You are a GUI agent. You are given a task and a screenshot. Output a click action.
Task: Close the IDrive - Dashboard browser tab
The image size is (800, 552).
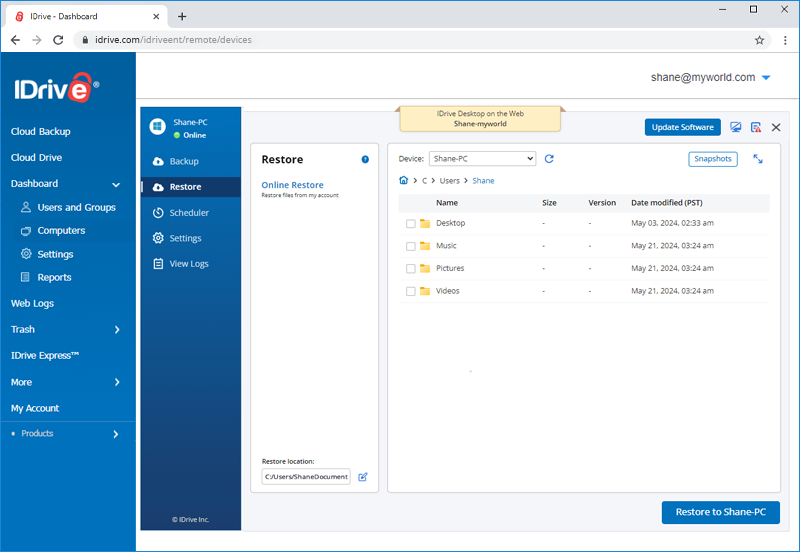click(x=156, y=16)
